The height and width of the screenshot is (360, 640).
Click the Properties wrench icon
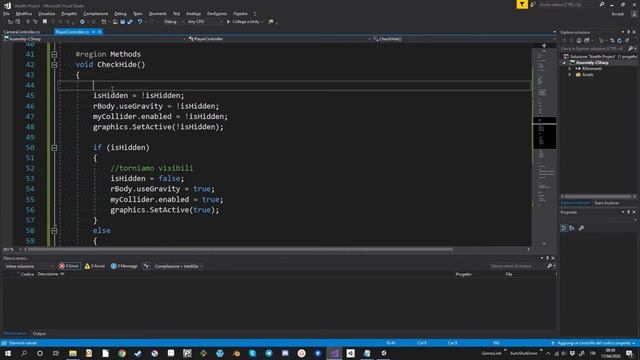pyautogui.click(x=581, y=228)
